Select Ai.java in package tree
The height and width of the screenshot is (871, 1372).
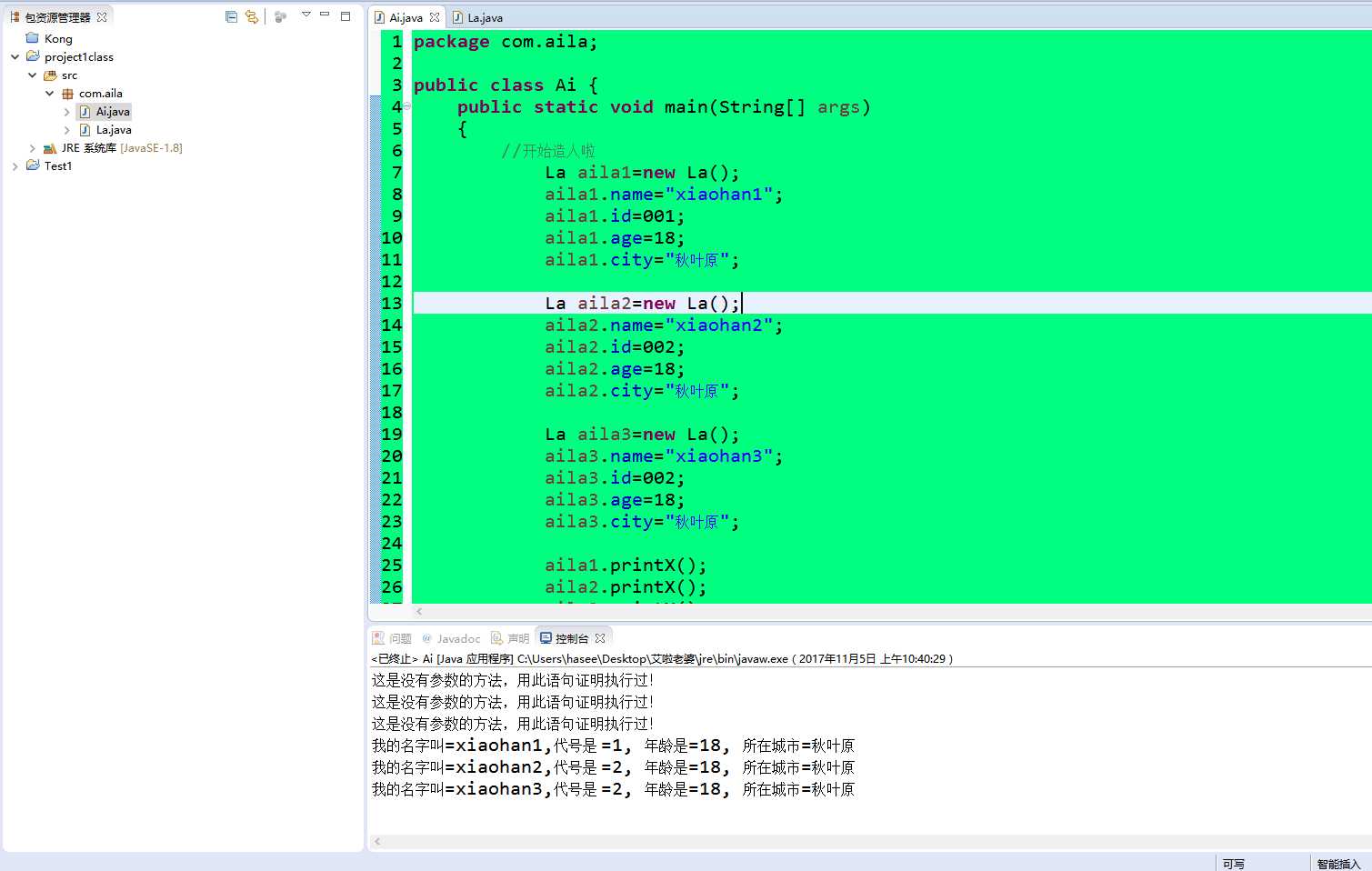coord(113,111)
